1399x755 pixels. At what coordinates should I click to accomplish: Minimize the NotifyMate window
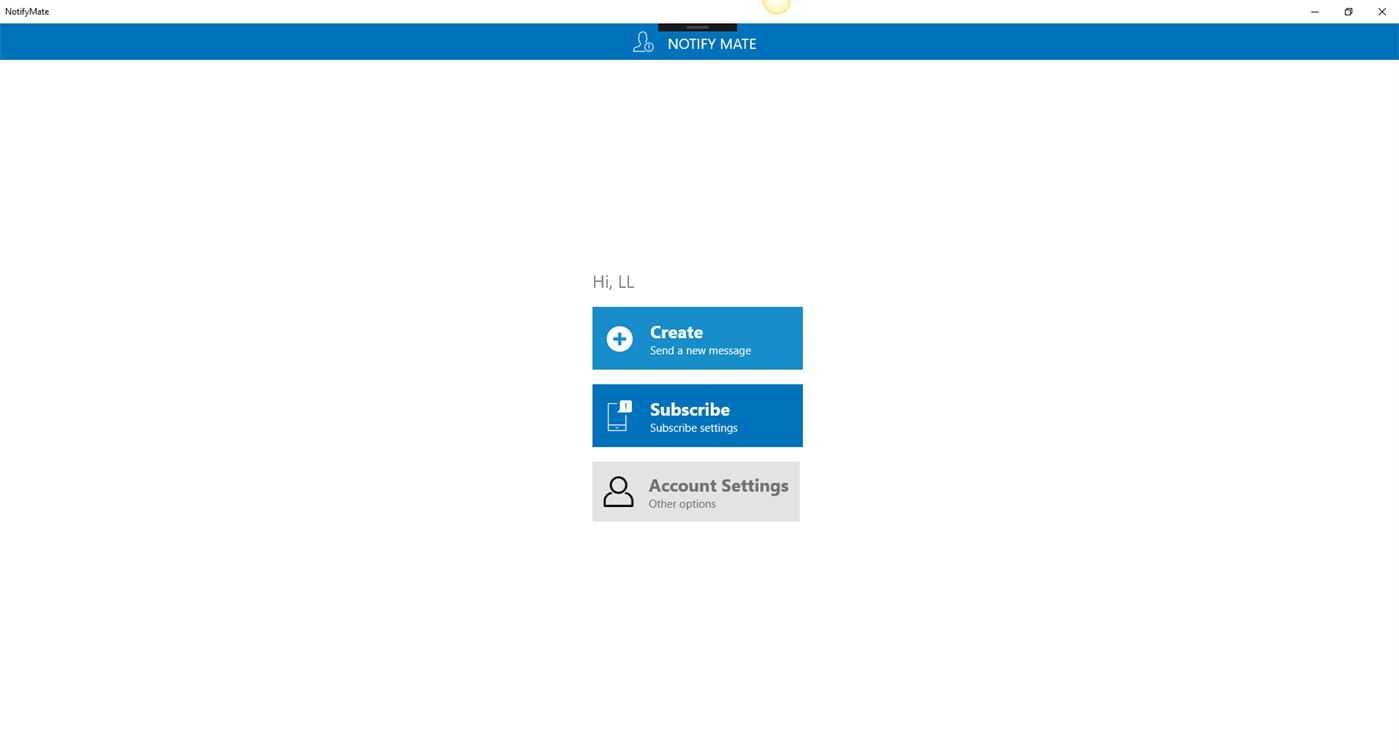tap(1313, 11)
